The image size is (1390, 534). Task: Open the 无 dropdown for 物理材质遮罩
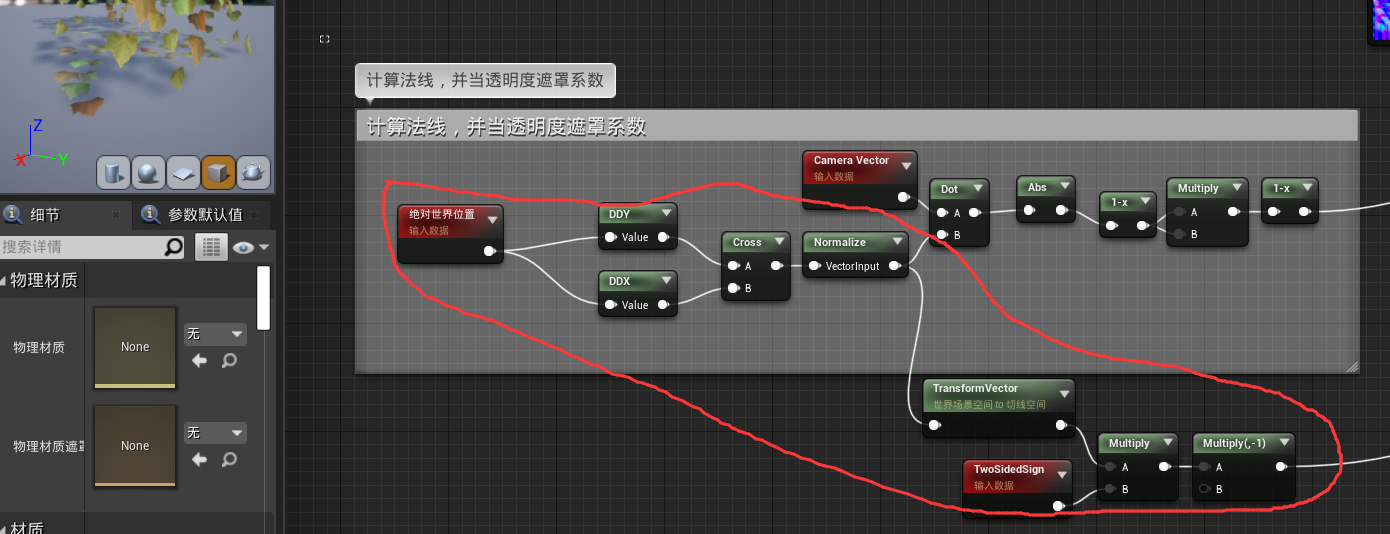214,433
